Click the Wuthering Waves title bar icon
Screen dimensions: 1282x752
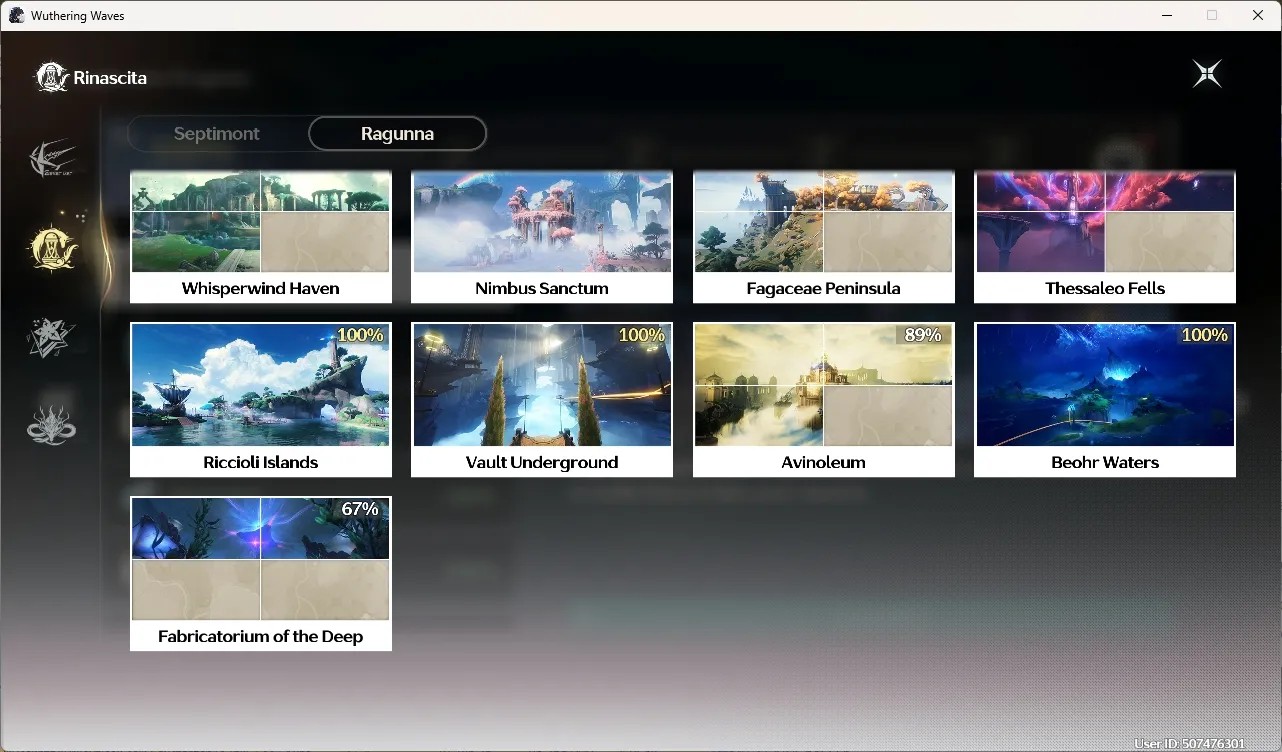(16, 15)
